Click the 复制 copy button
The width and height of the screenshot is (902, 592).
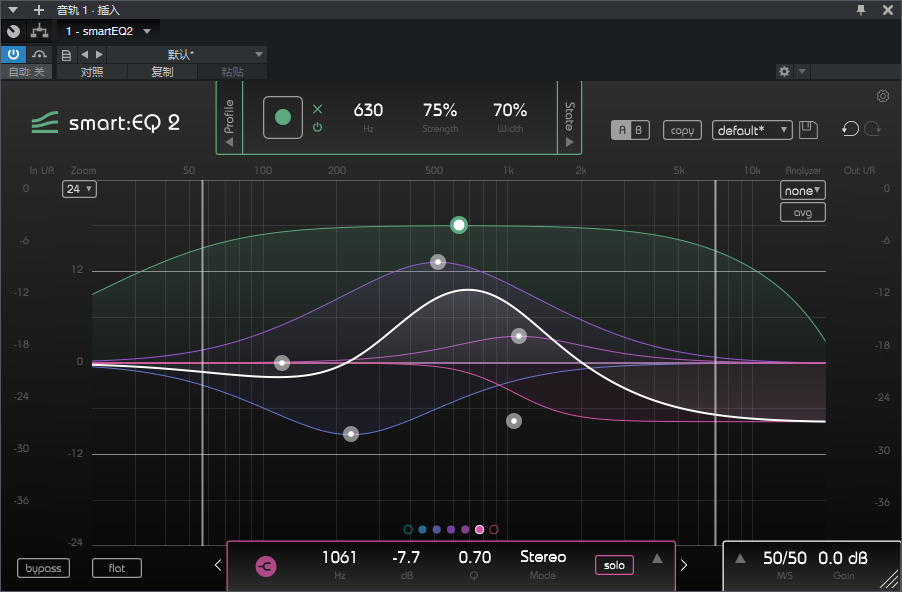point(162,72)
